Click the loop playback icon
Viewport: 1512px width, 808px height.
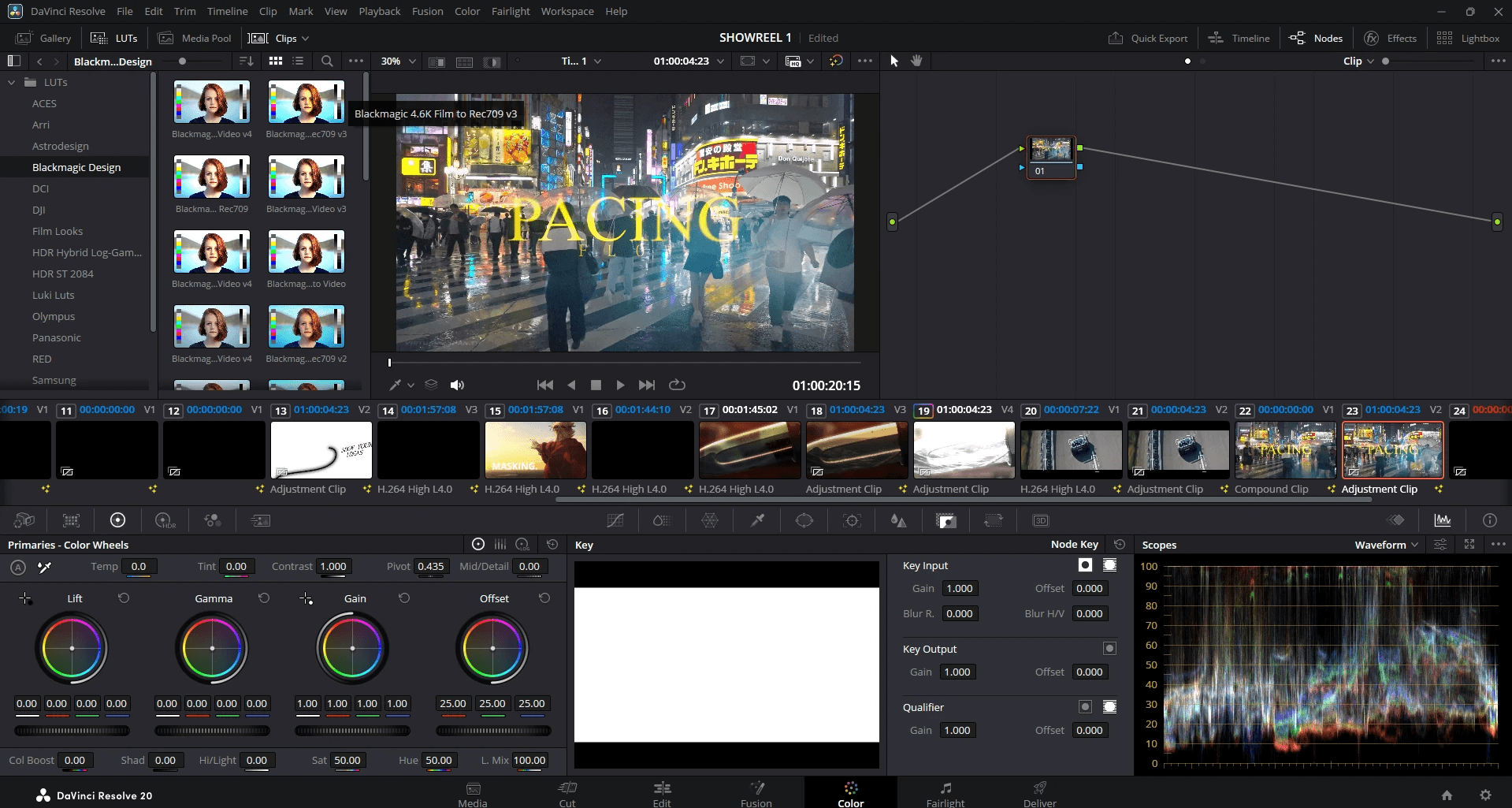[677, 385]
